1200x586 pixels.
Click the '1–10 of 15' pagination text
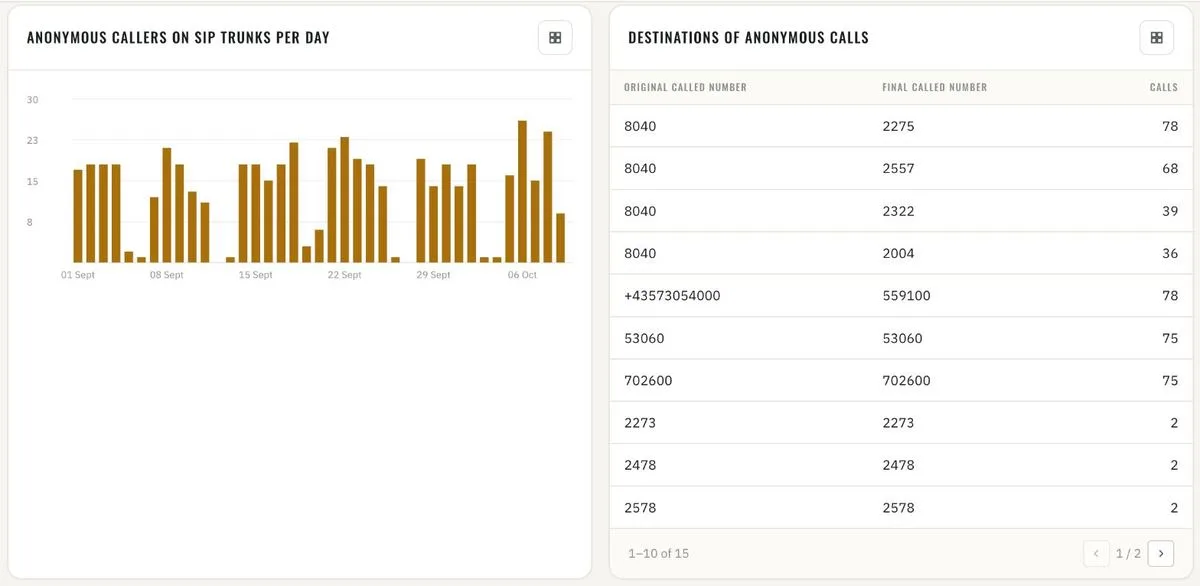(x=658, y=553)
